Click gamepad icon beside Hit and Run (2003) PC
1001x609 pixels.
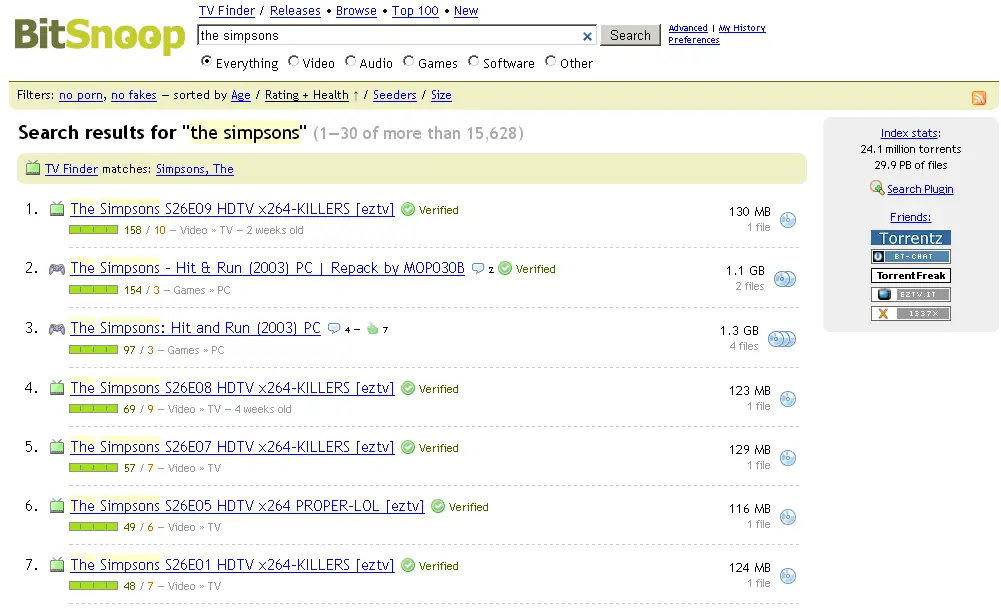coord(57,329)
